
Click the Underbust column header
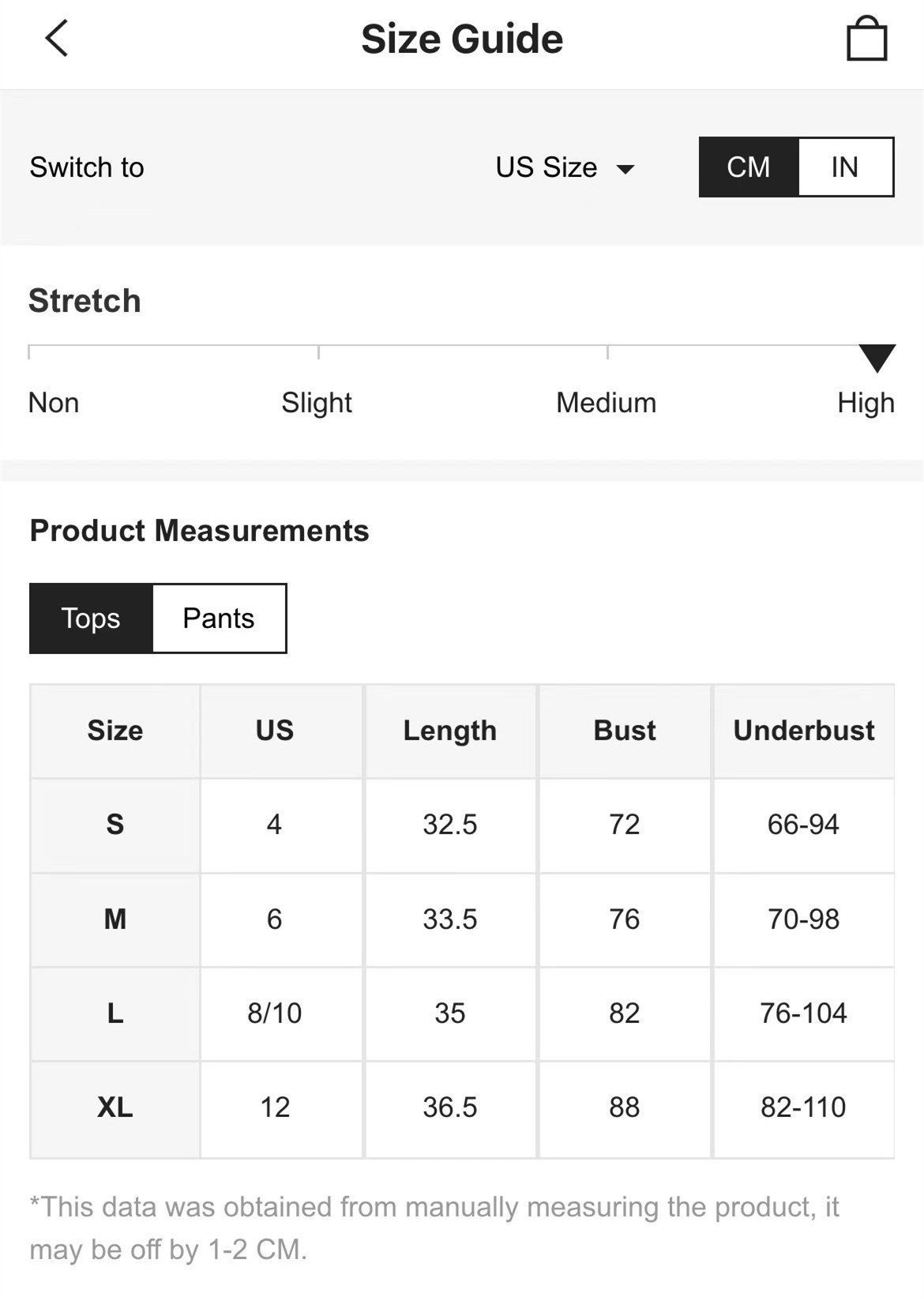804,731
